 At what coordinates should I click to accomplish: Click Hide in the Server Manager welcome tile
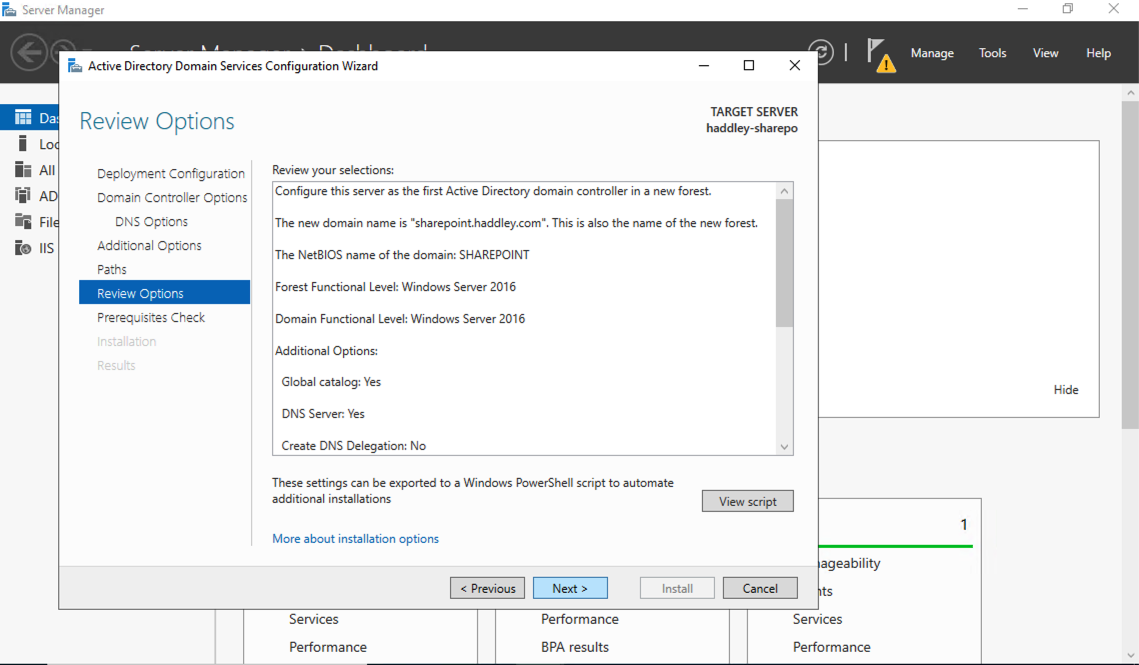pyautogui.click(x=1066, y=390)
